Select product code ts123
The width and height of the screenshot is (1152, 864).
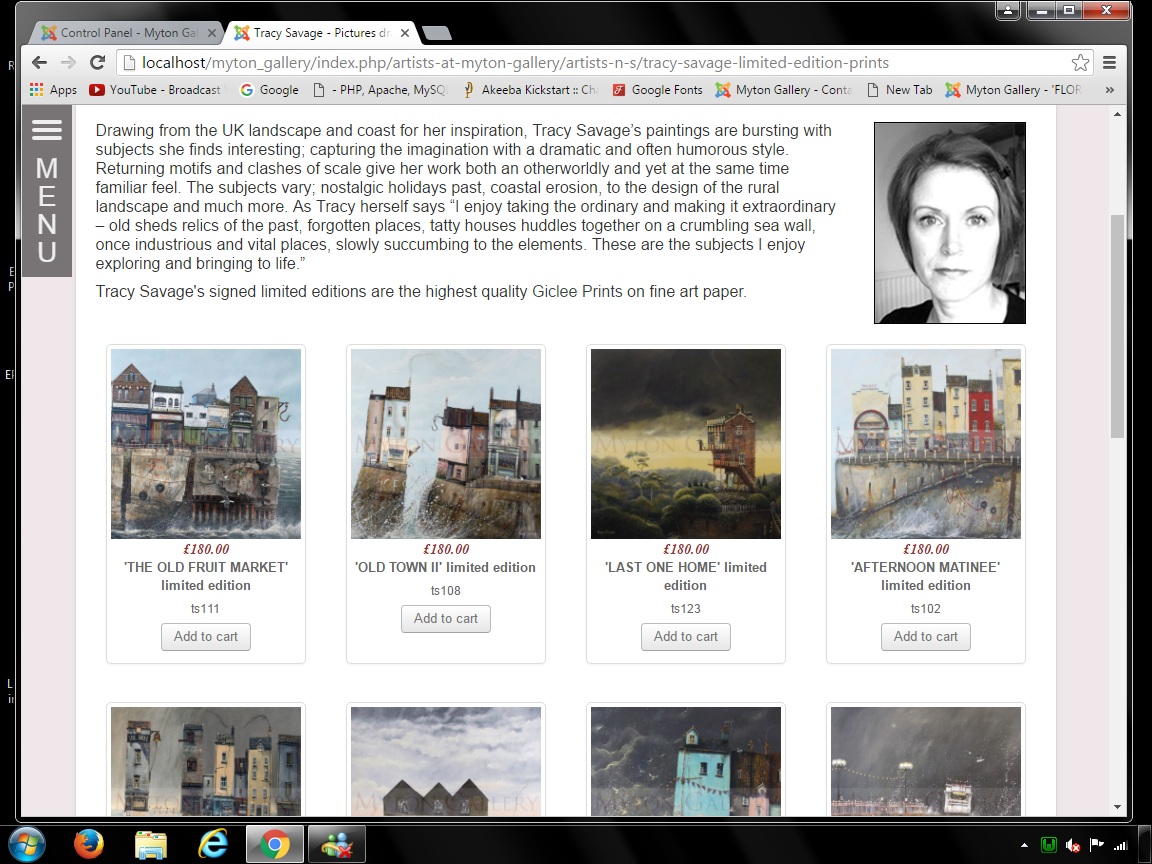tap(685, 608)
